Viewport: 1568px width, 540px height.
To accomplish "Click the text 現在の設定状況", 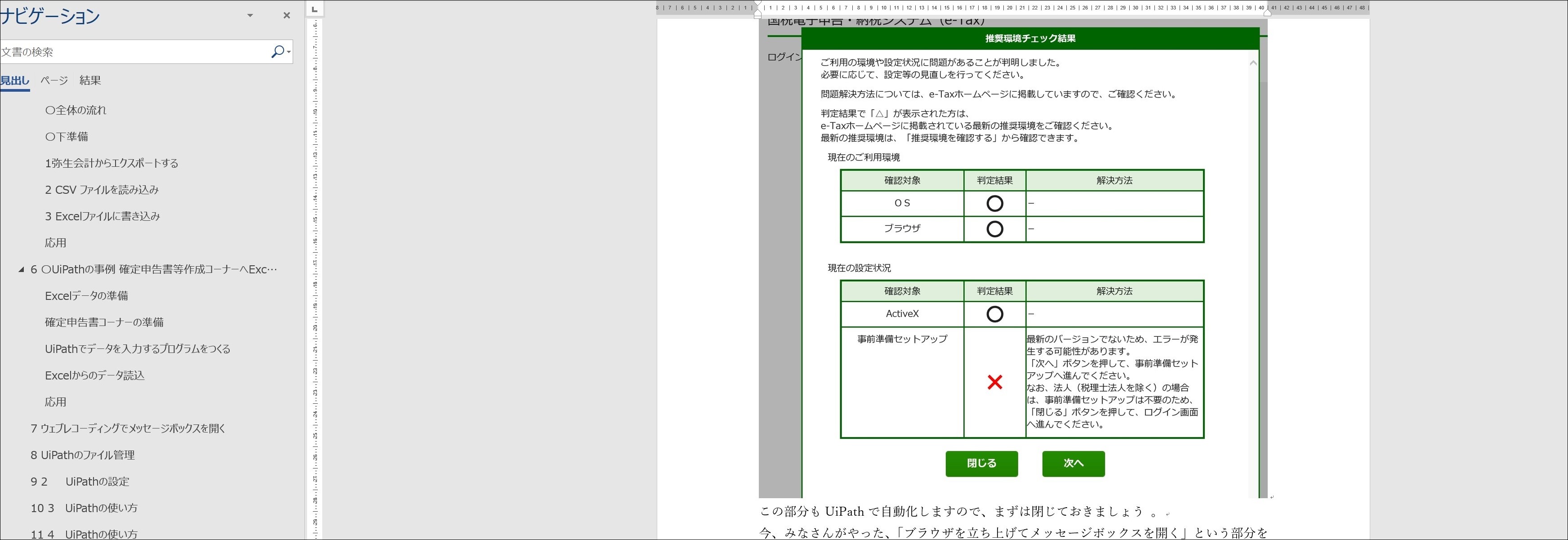I will click(x=859, y=268).
